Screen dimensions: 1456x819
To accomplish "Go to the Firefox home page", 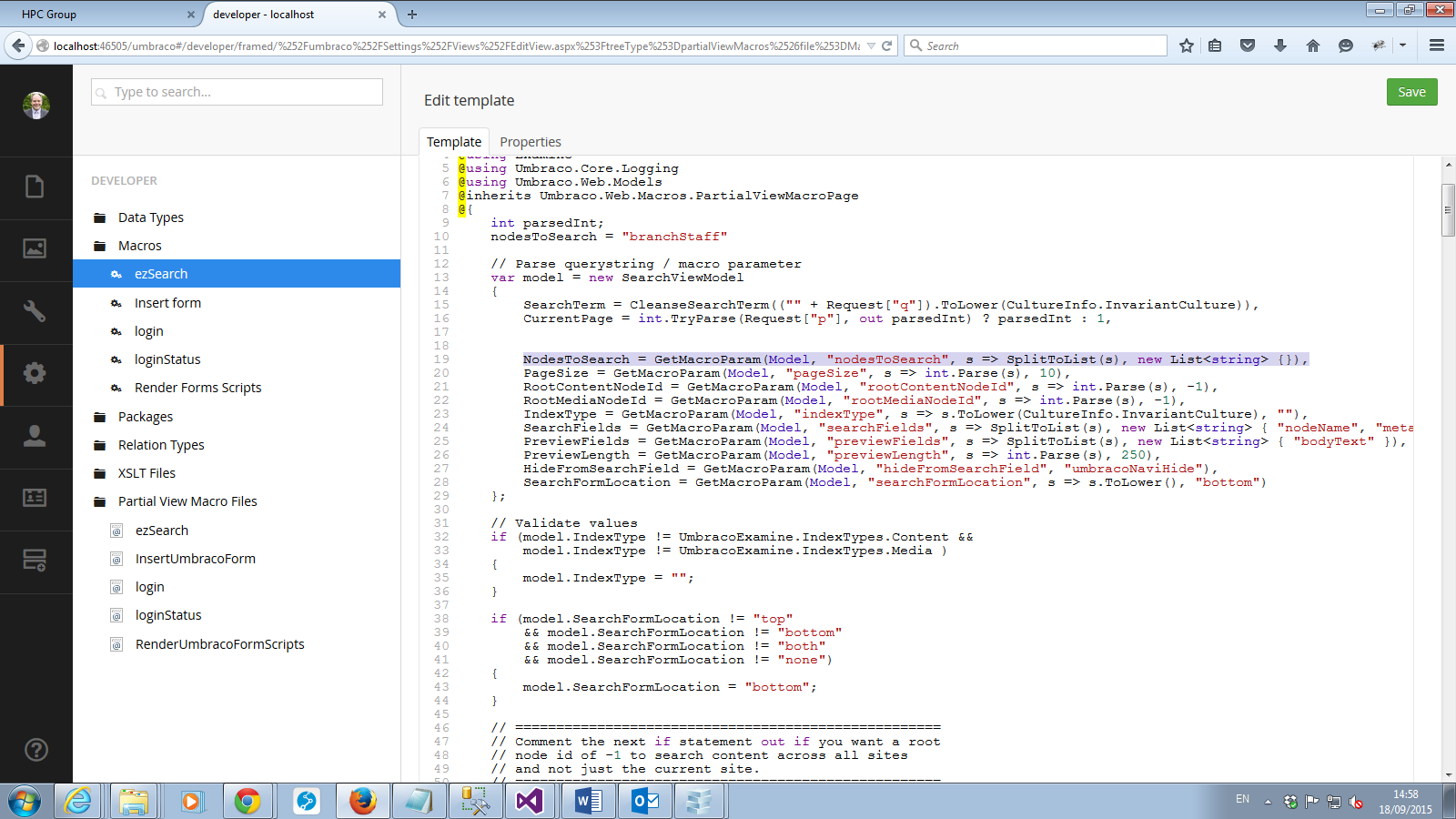I will pyautogui.click(x=1312, y=45).
